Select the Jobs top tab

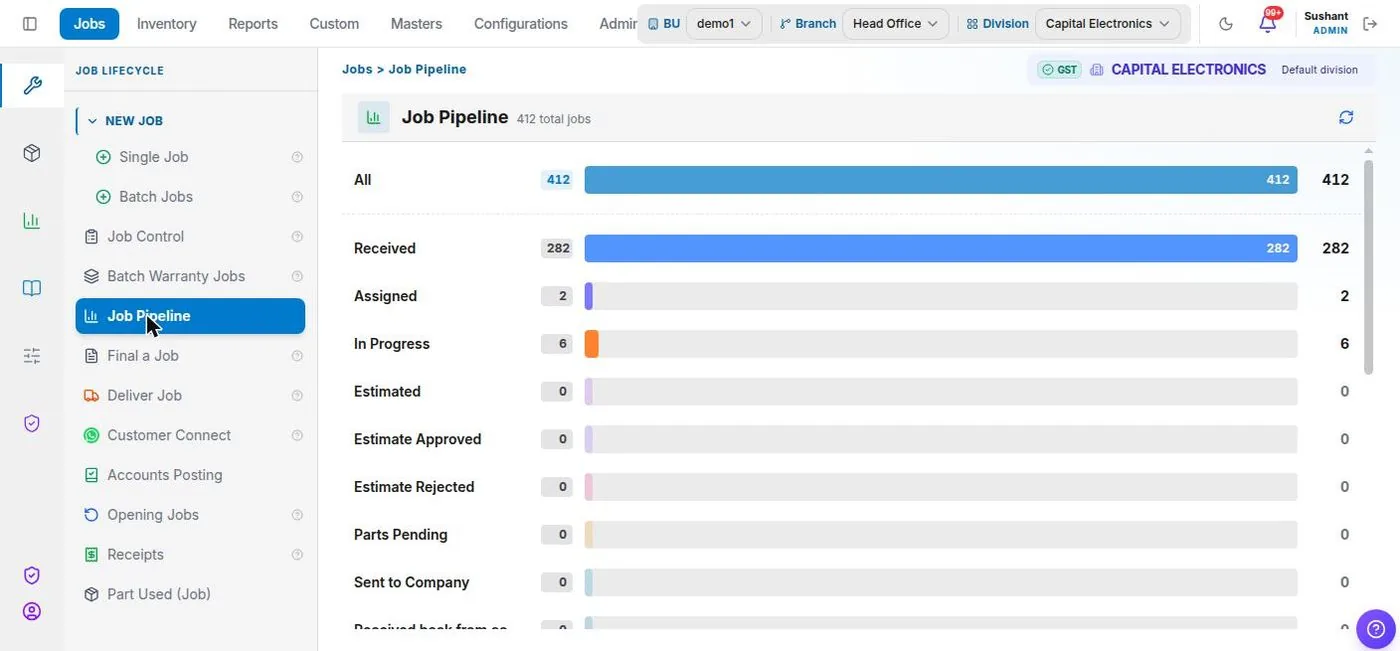click(89, 24)
